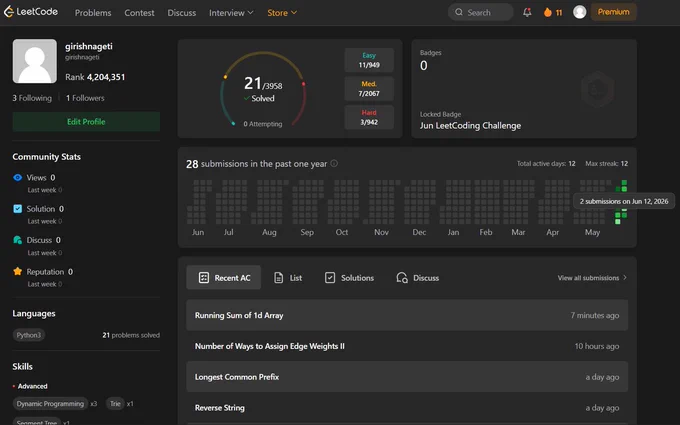Image resolution: width=680 pixels, height=425 pixels.
Task: Open the Contest page
Action: (x=139, y=13)
